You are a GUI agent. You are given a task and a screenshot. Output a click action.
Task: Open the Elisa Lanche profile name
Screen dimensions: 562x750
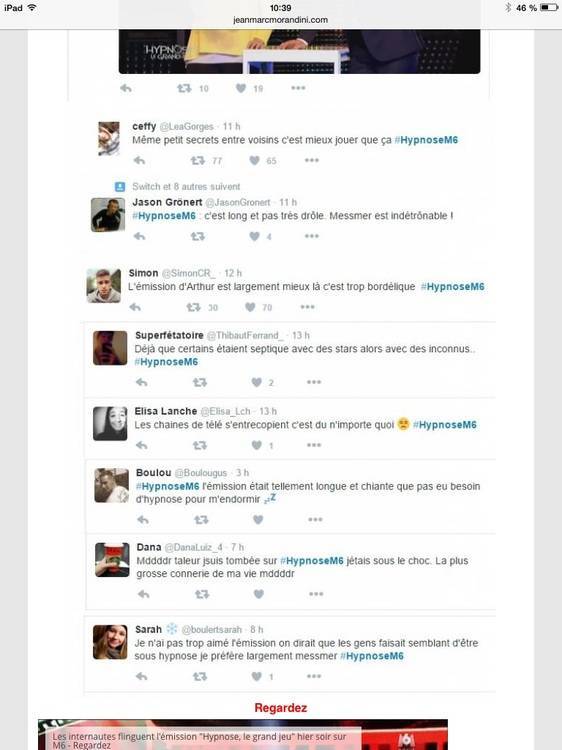[165, 411]
